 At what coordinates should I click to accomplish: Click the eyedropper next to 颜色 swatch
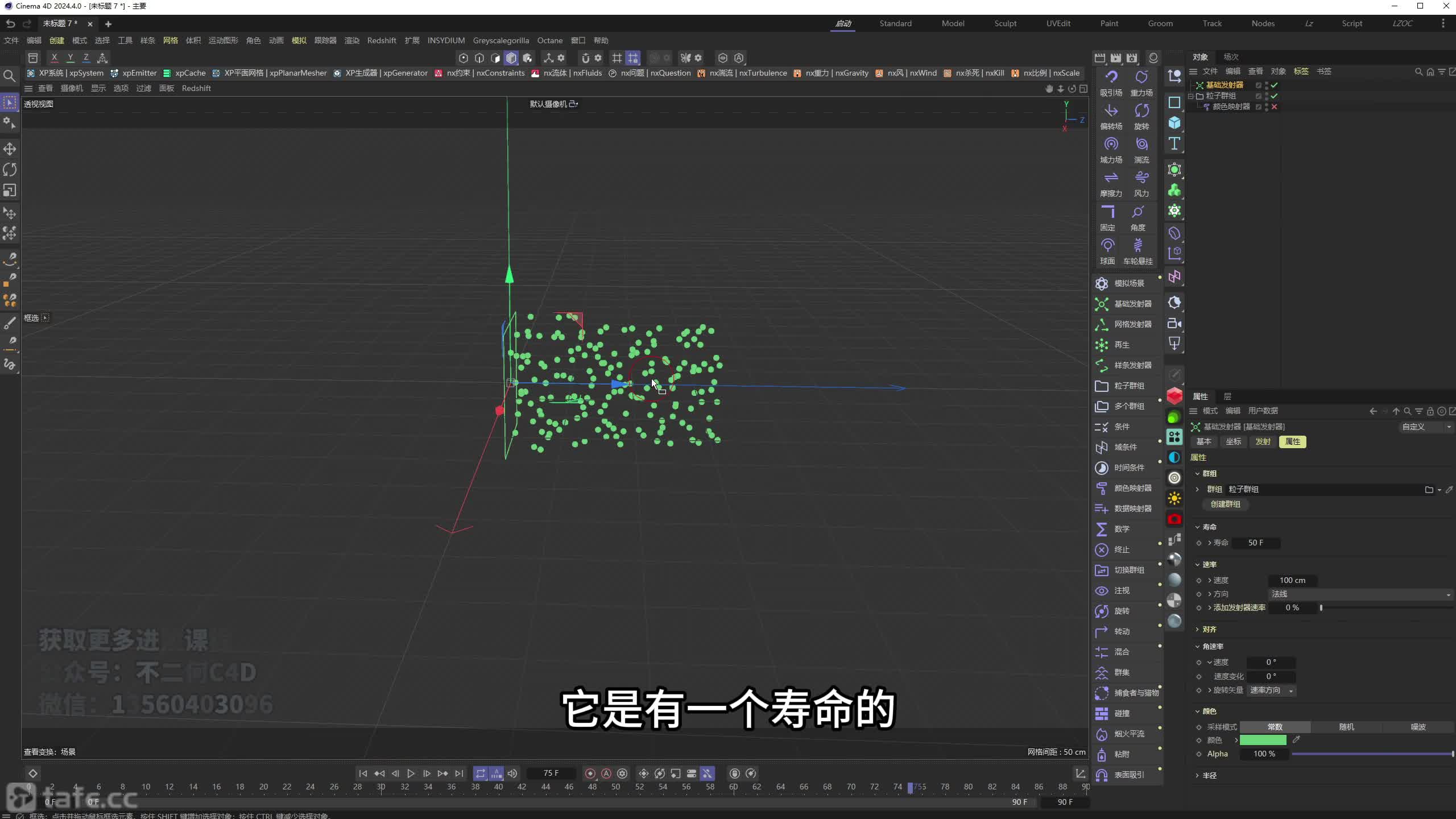coord(1296,739)
